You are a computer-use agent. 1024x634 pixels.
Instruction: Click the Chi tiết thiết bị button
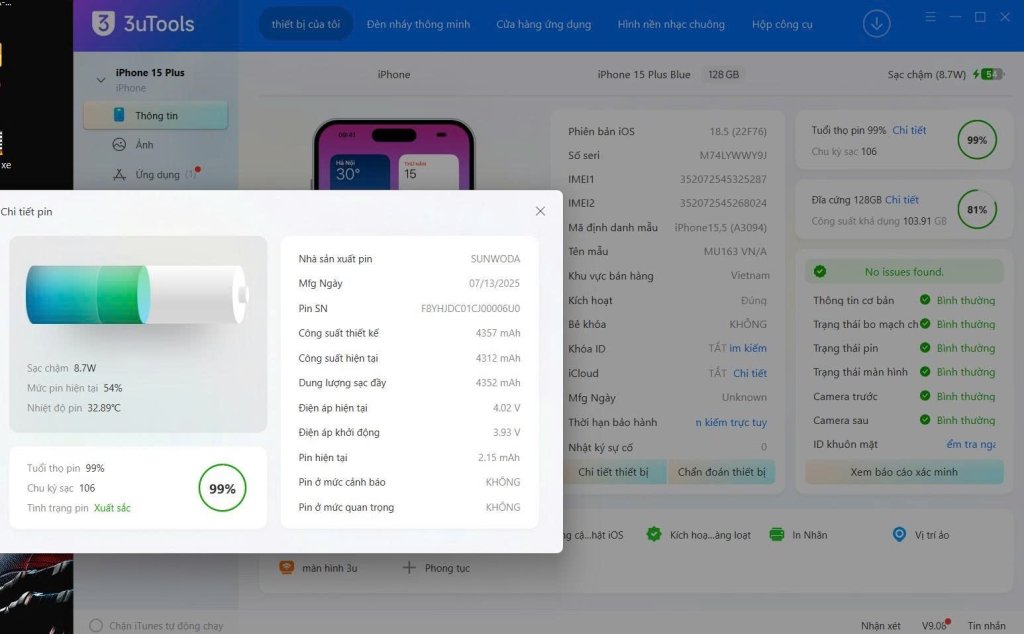613,471
